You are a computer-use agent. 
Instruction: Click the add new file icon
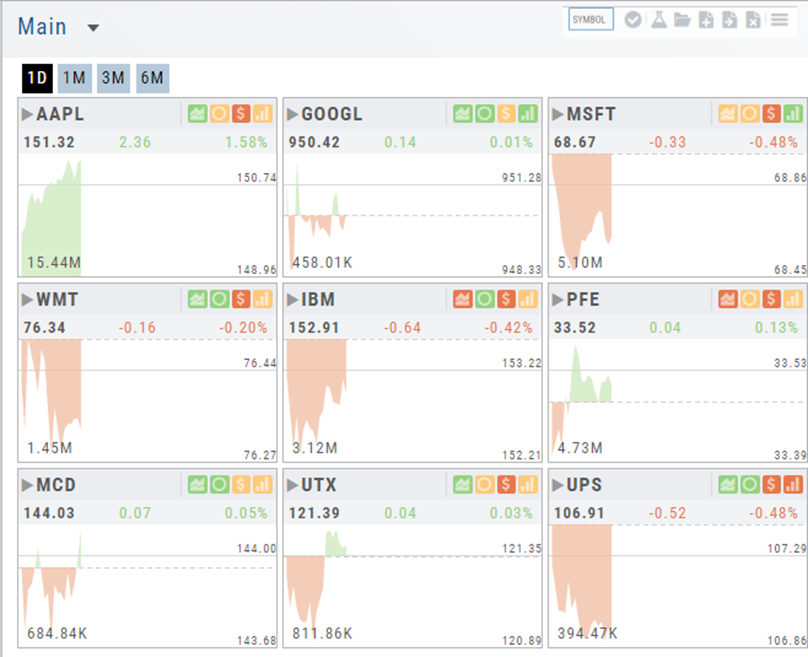pyautogui.click(x=706, y=20)
